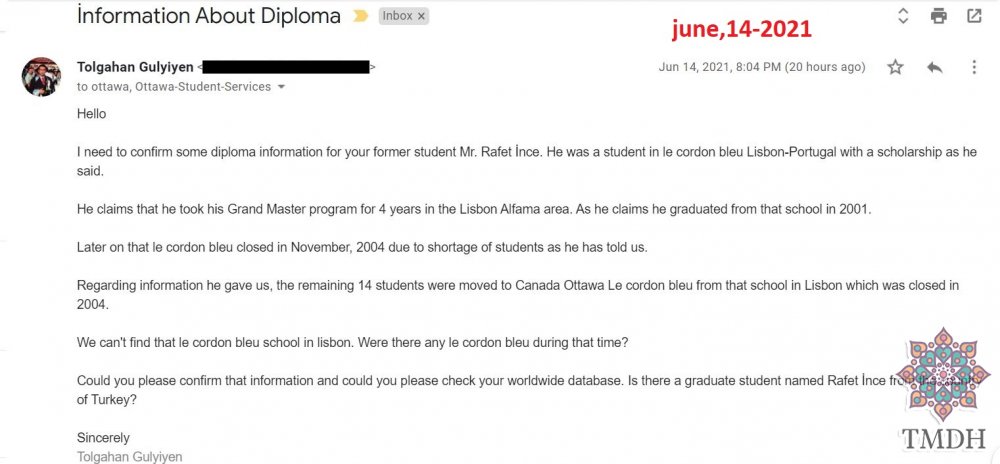The height and width of the screenshot is (464, 1000).
Task: Click the email subject Information About Diploma
Action: point(209,16)
